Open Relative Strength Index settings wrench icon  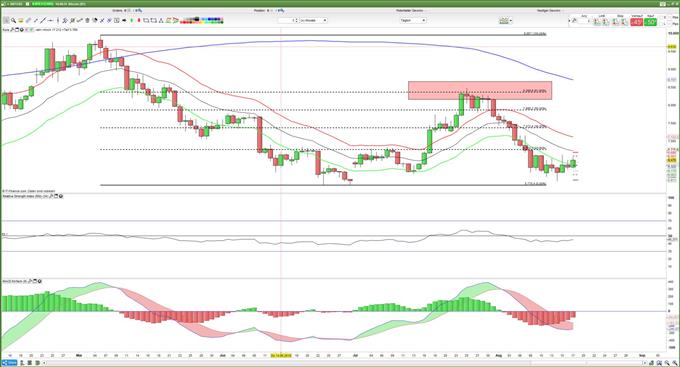click(51, 196)
